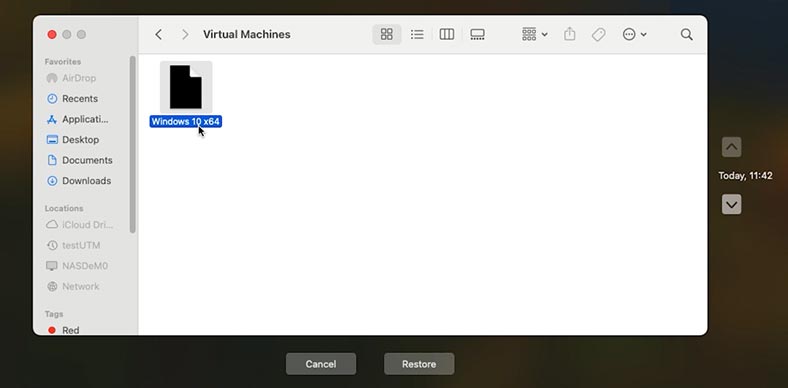Switch to gallery view
This screenshot has height=388, width=788.
click(x=477, y=34)
